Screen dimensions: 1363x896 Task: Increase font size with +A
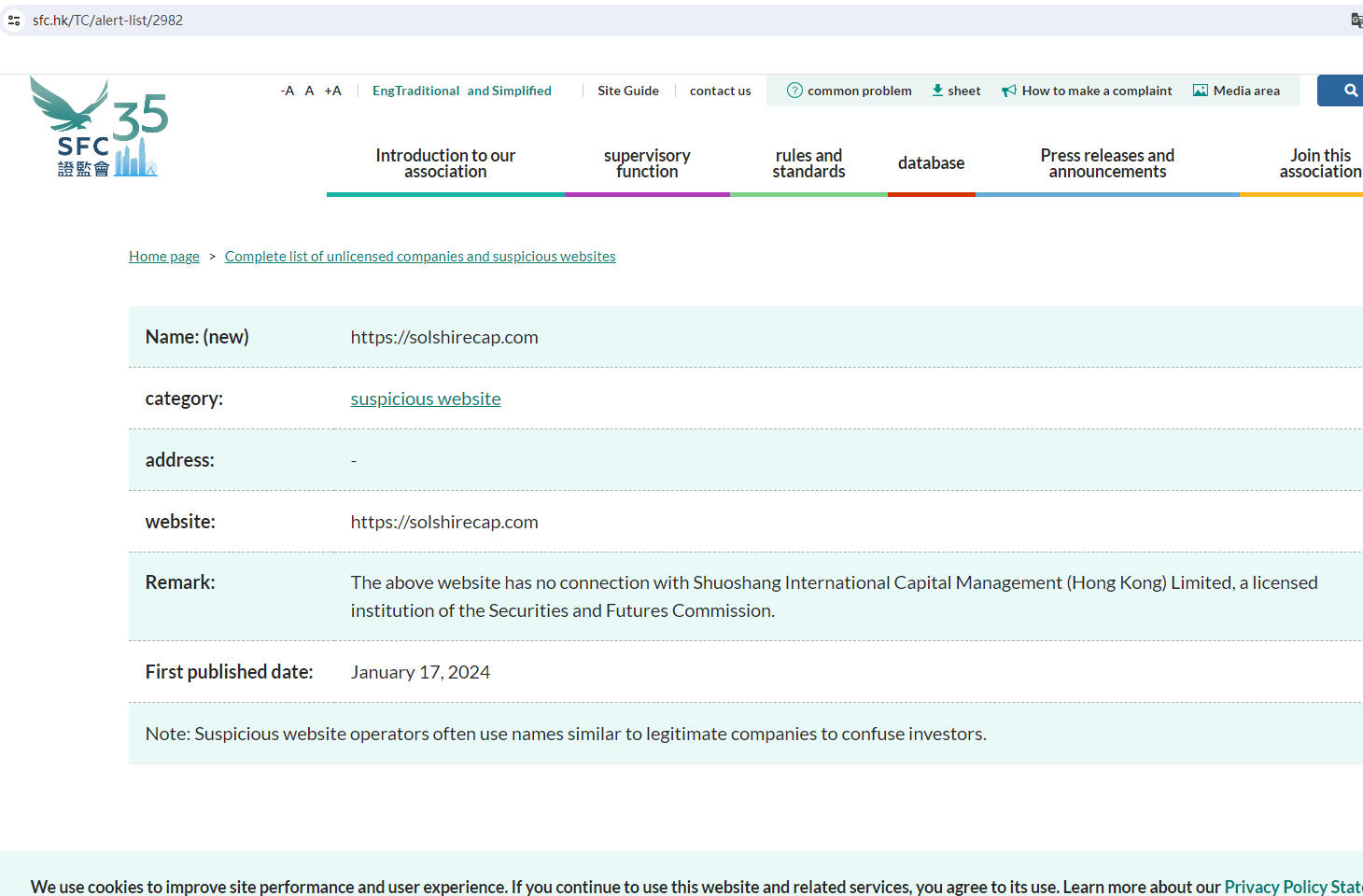[x=332, y=91]
